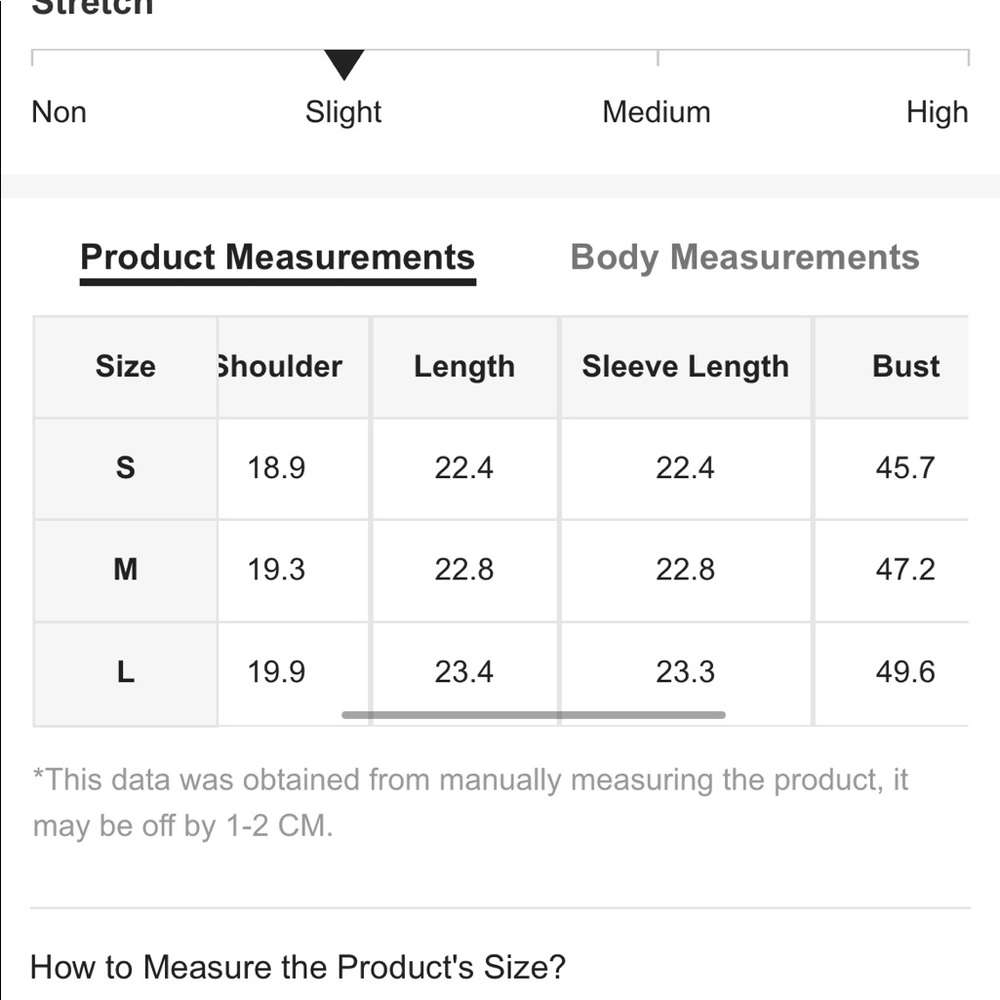
Task: Click the 19.9 shoulder value for L
Action: tap(276, 672)
